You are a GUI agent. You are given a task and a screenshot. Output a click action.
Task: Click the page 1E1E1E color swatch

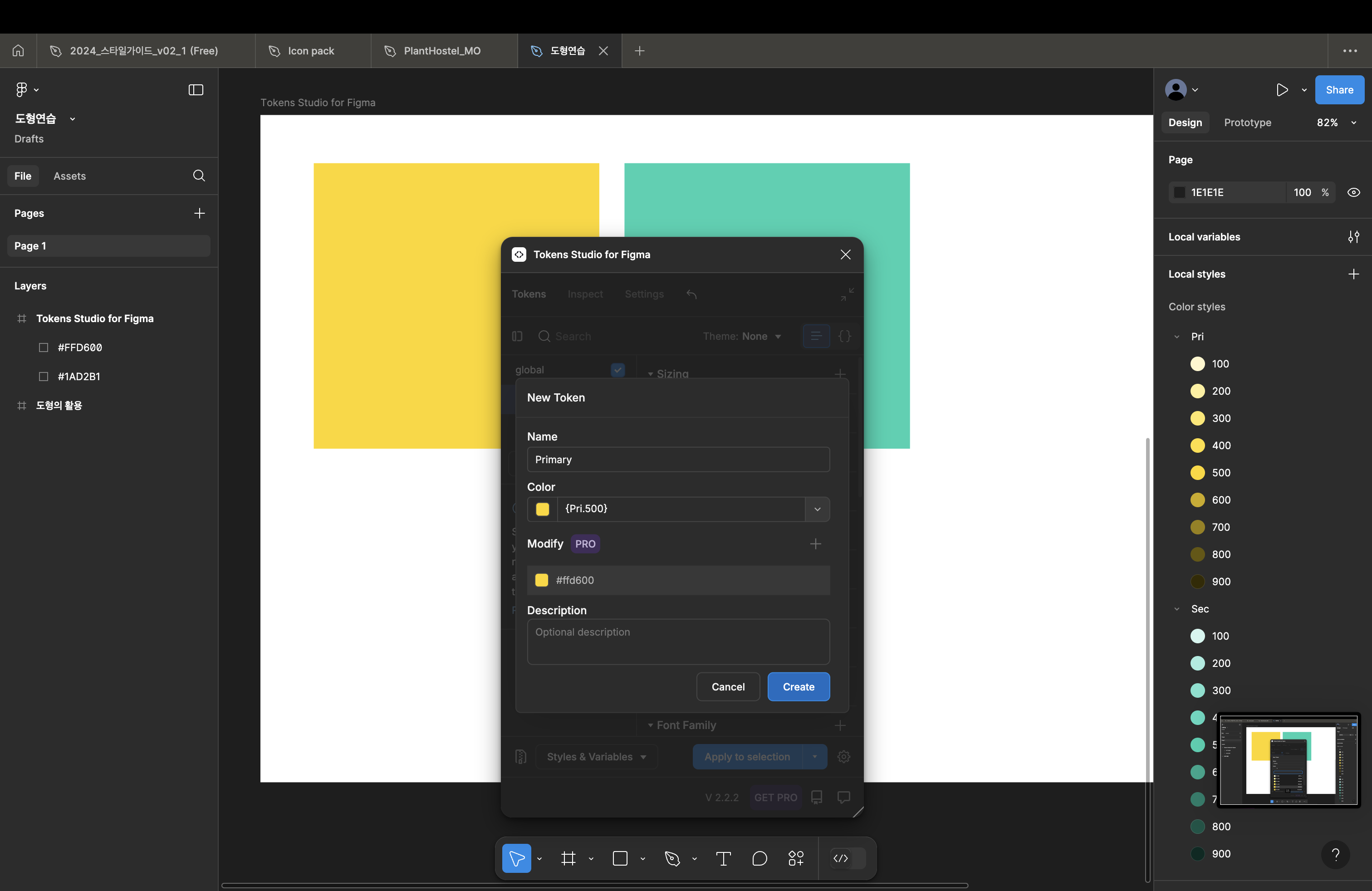pyautogui.click(x=1180, y=192)
